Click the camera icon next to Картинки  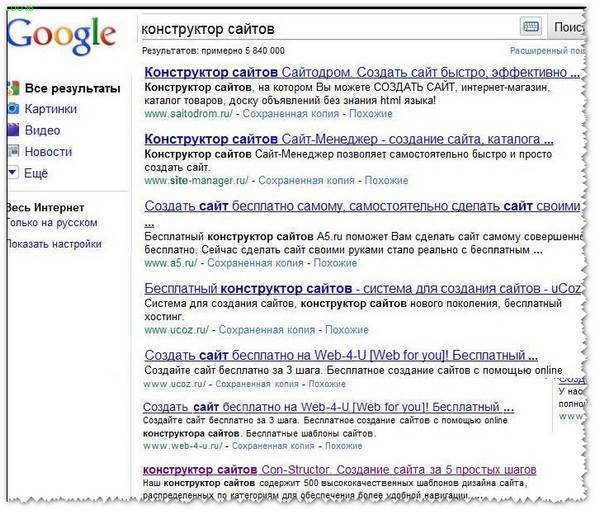pyautogui.click(x=13, y=109)
